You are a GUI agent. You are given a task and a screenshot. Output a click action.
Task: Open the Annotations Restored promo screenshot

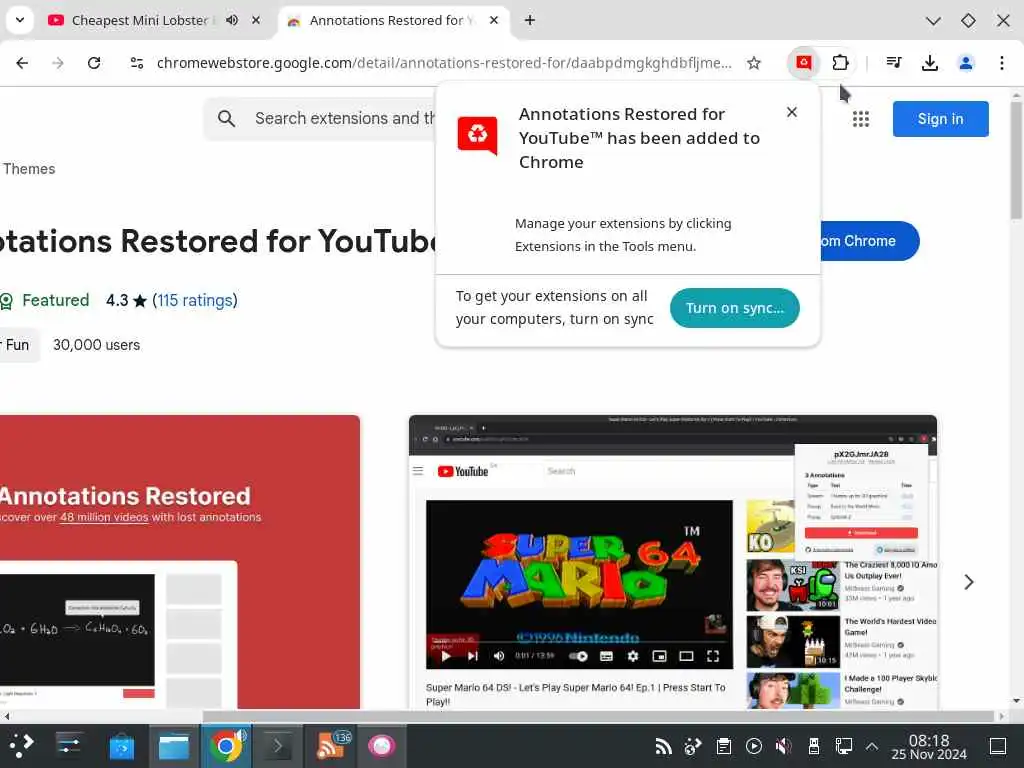pos(180,562)
